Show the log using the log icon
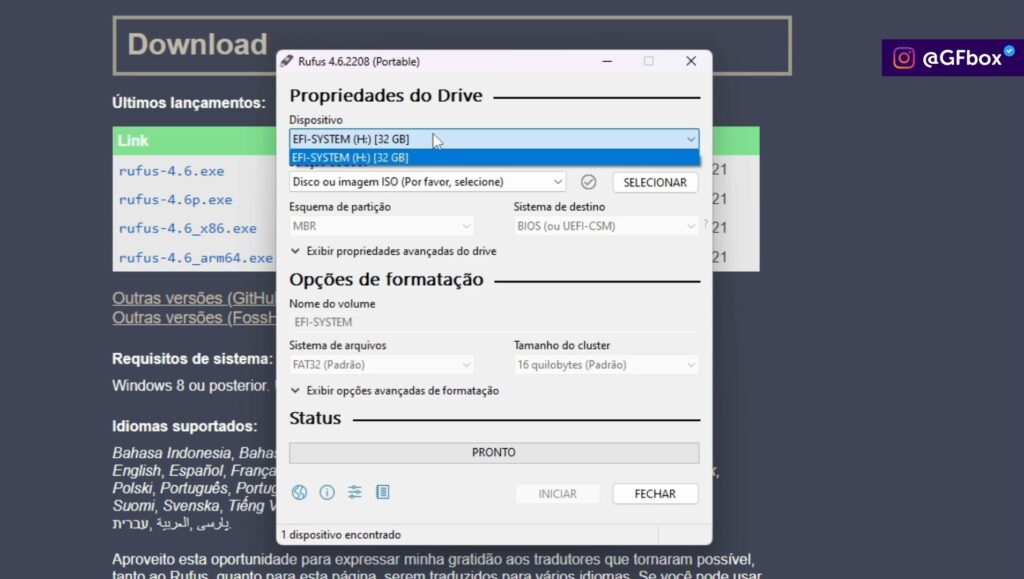The height and width of the screenshot is (579, 1024). [382, 492]
